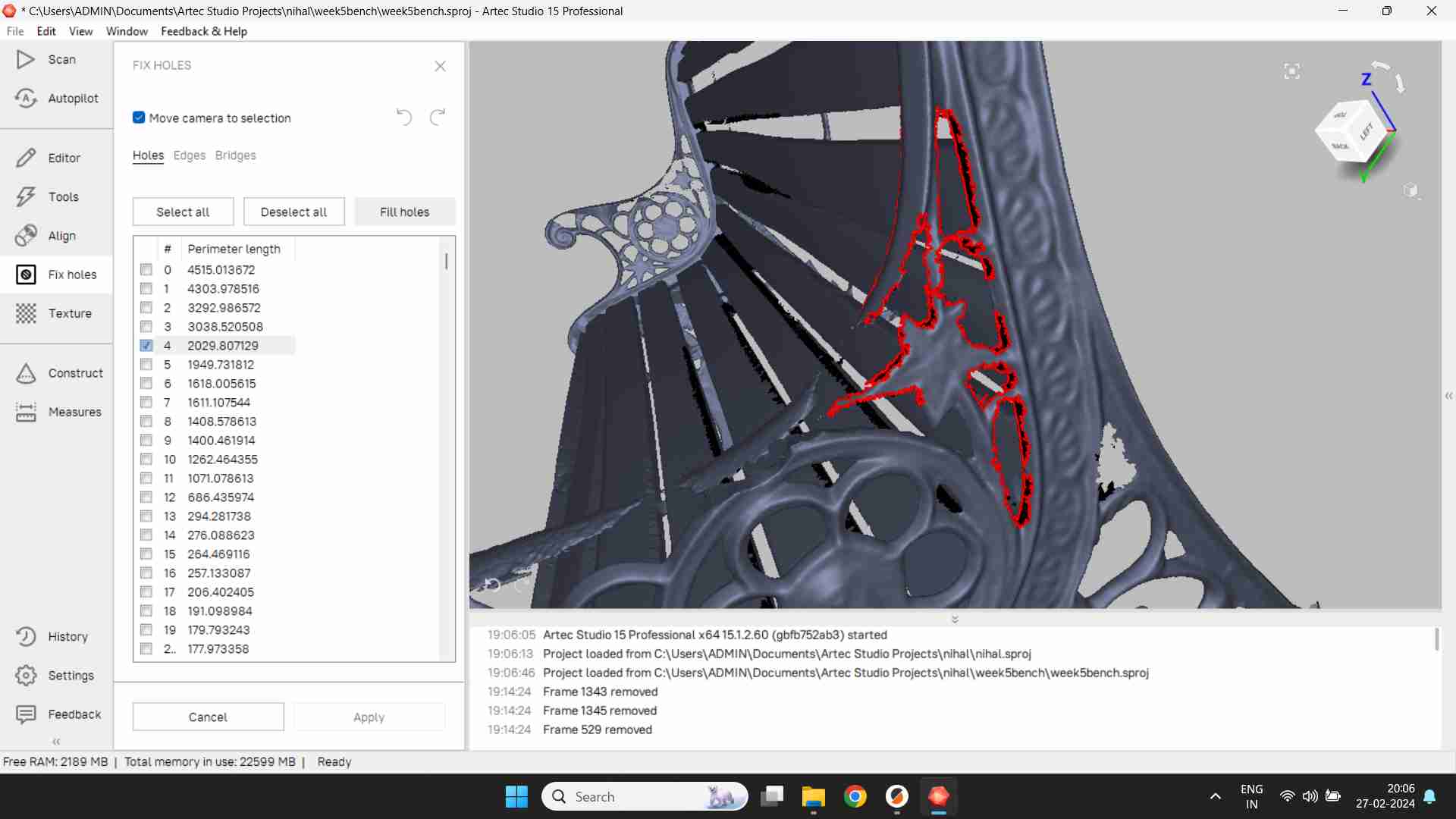Screen dimensions: 1456x819
Task: Open the Window menu
Action: click(127, 31)
